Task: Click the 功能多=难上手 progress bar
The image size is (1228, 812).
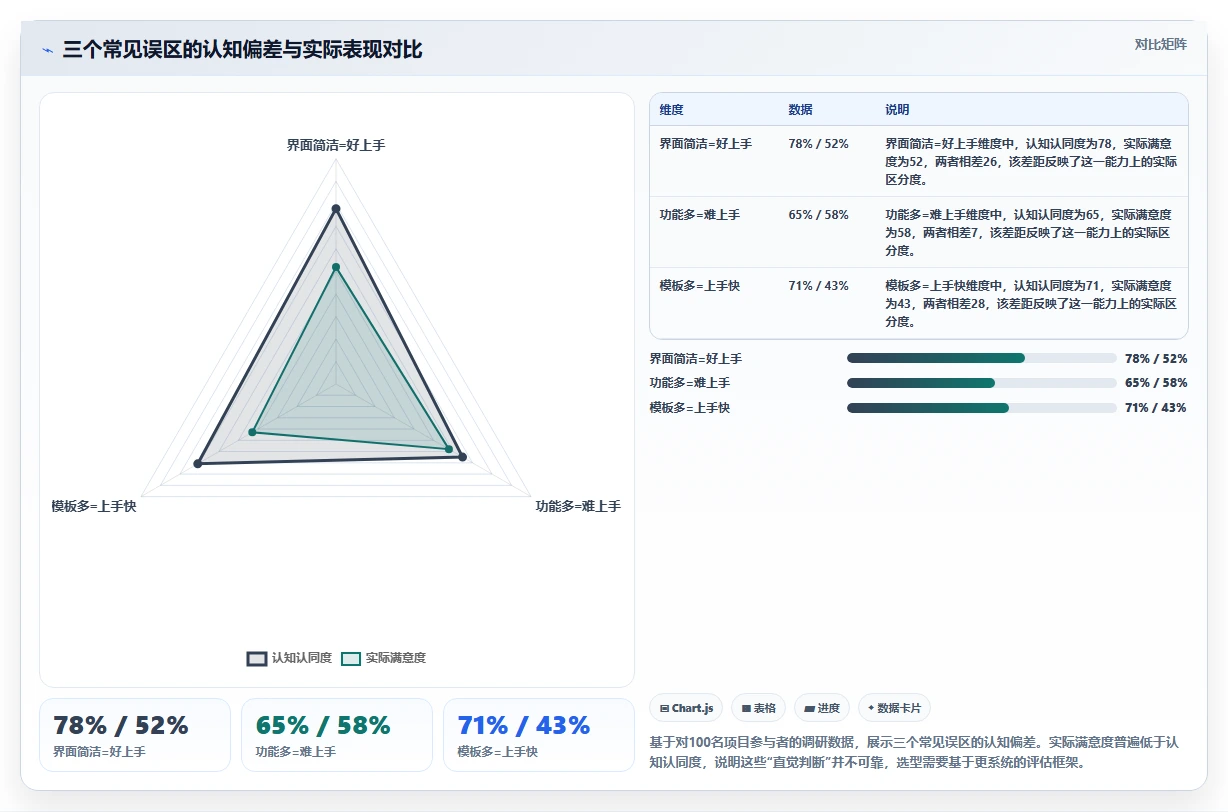Action: (982, 383)
